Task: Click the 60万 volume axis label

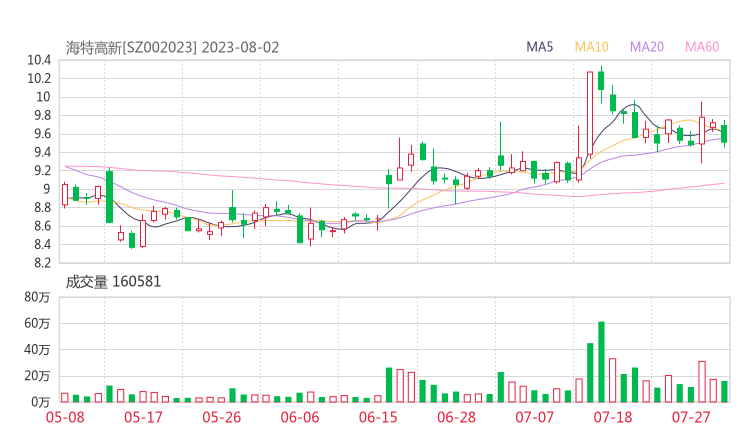Action: pyautogui.click(x=37, y=324)
